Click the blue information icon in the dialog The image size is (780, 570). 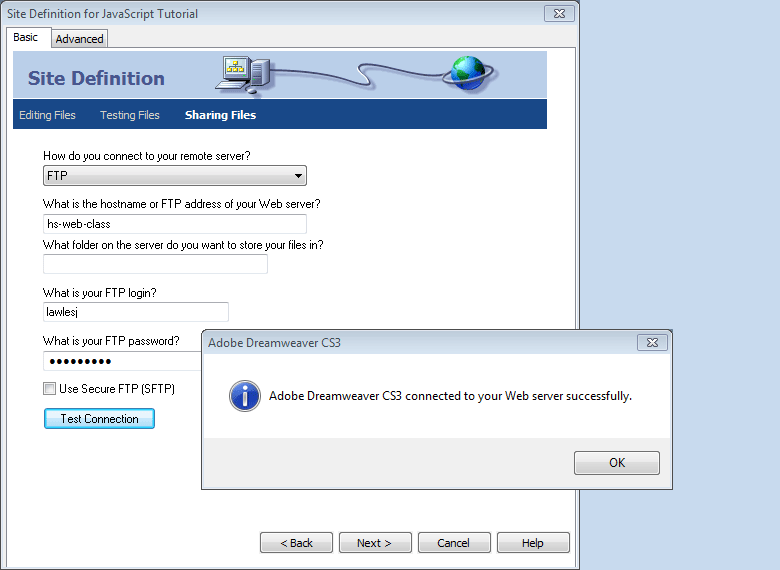tap(245, 395)
